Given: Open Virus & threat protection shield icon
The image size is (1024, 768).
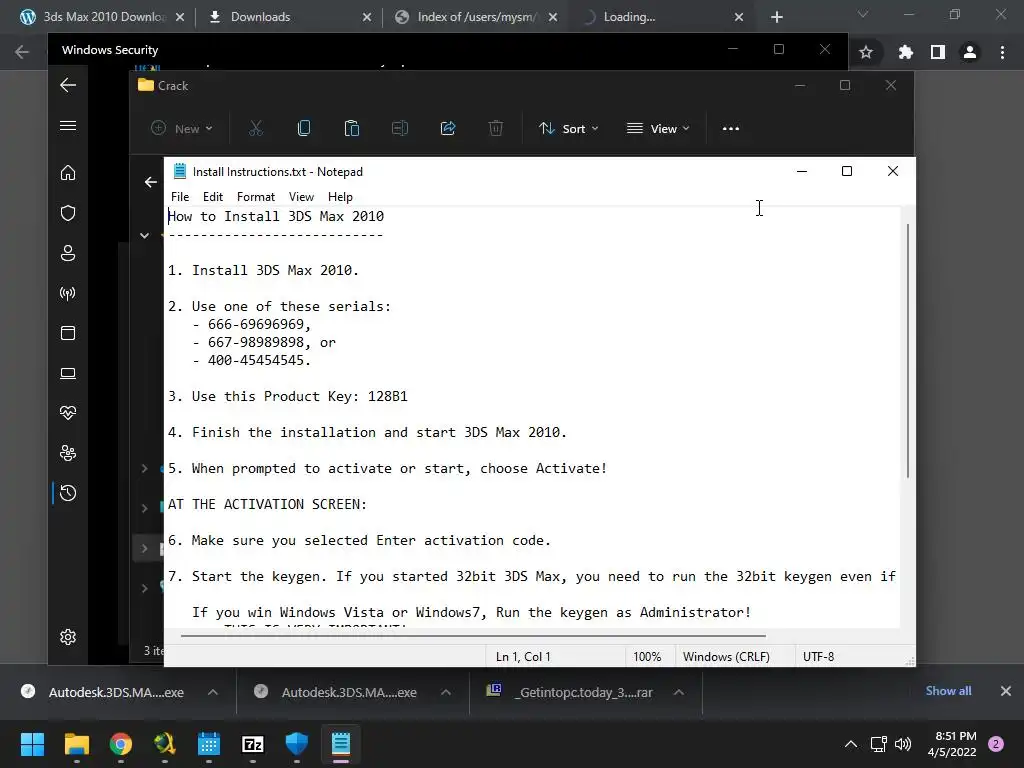Looking at the screenshot, I should click(68, 213).
